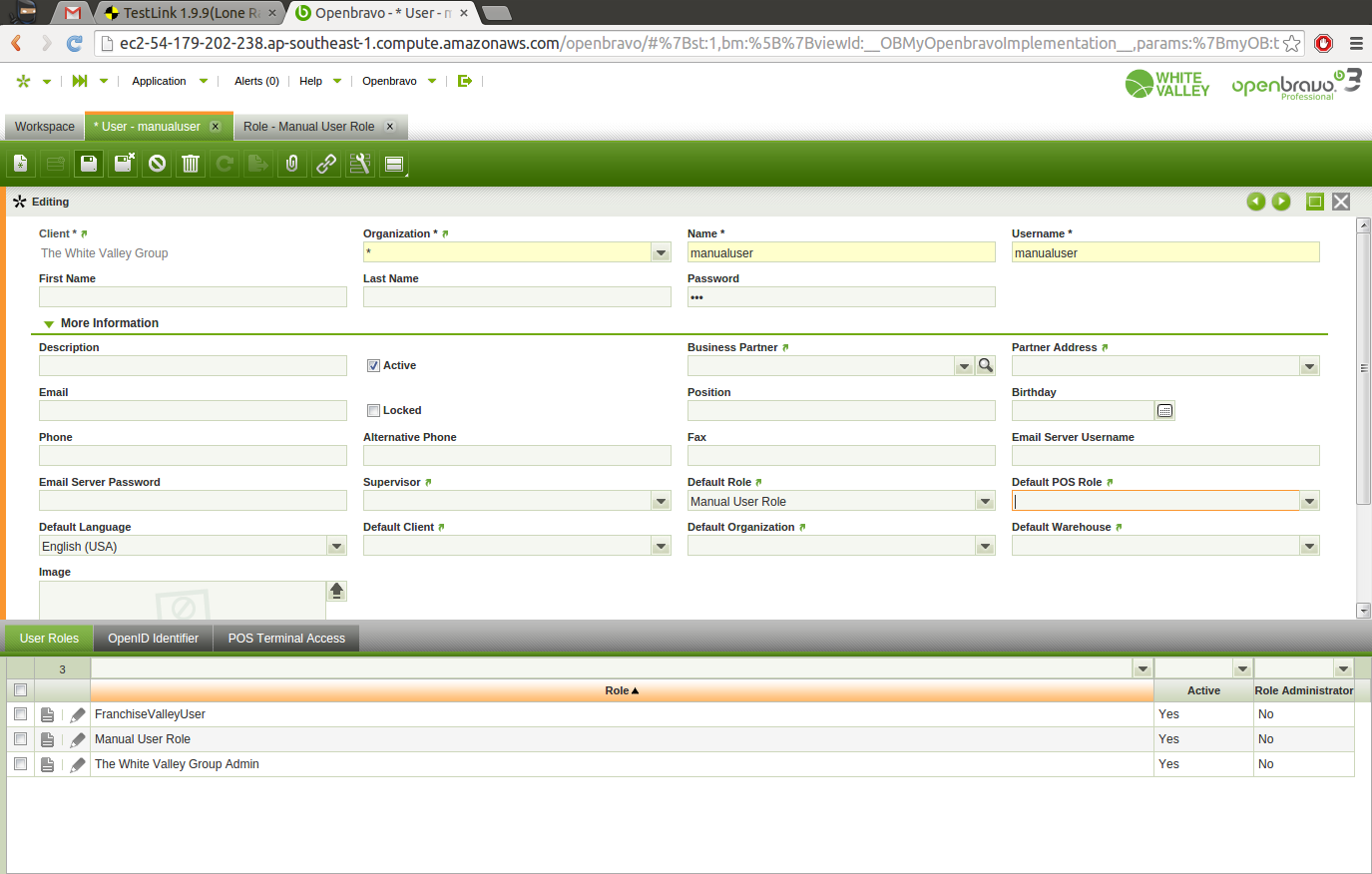Collapse the More Information section

point(49,324)
